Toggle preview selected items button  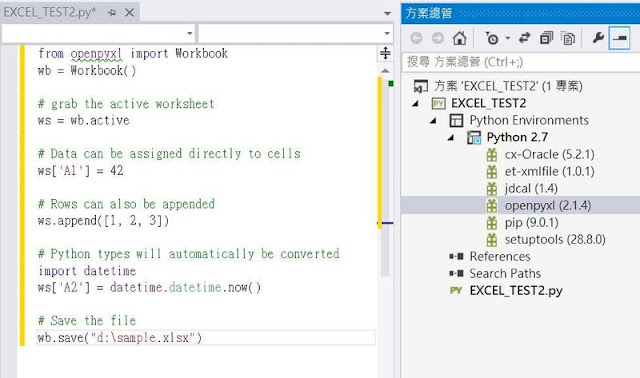coord(620,38)
